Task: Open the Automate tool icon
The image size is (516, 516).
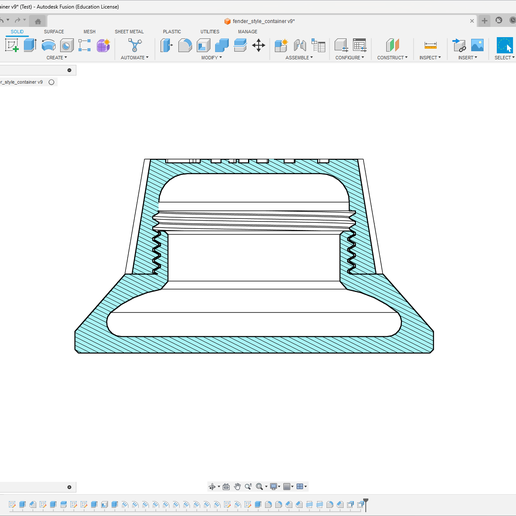Action: tap(135, 45)
